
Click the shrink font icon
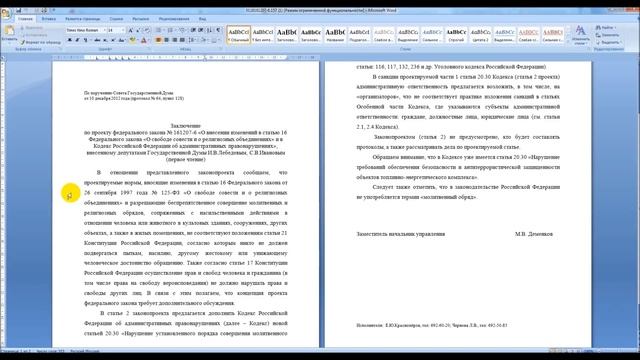[138, 31]
